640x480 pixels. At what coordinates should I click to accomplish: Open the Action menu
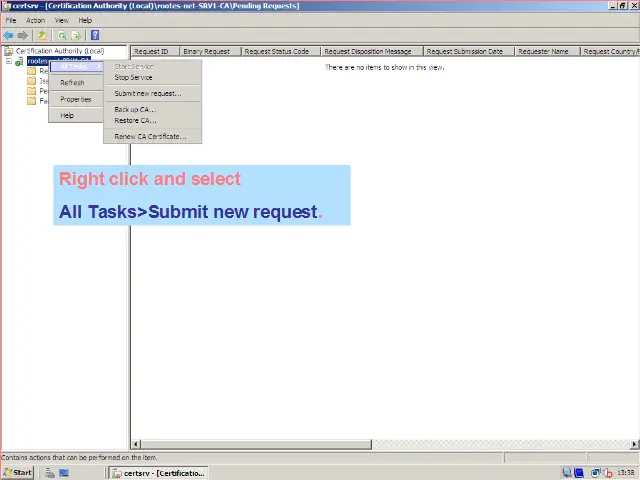pos(35,20)
